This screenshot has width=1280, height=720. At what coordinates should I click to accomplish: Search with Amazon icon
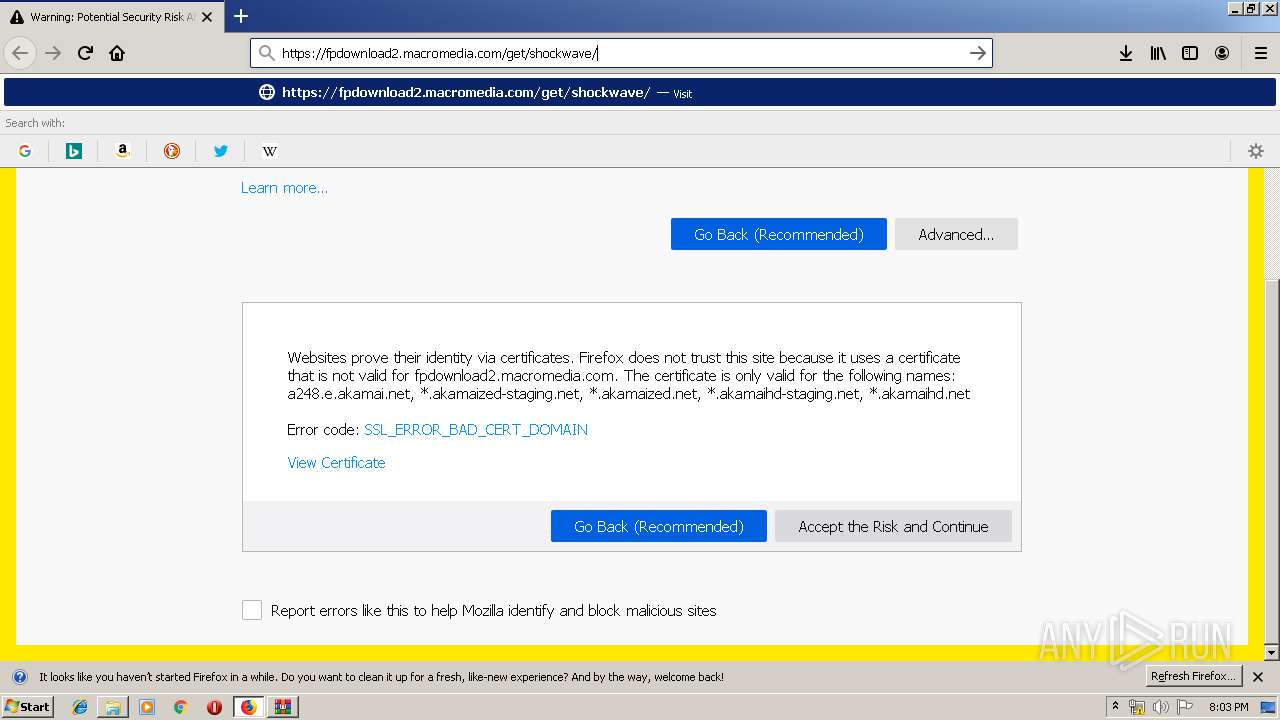click(x=123, y=151)
